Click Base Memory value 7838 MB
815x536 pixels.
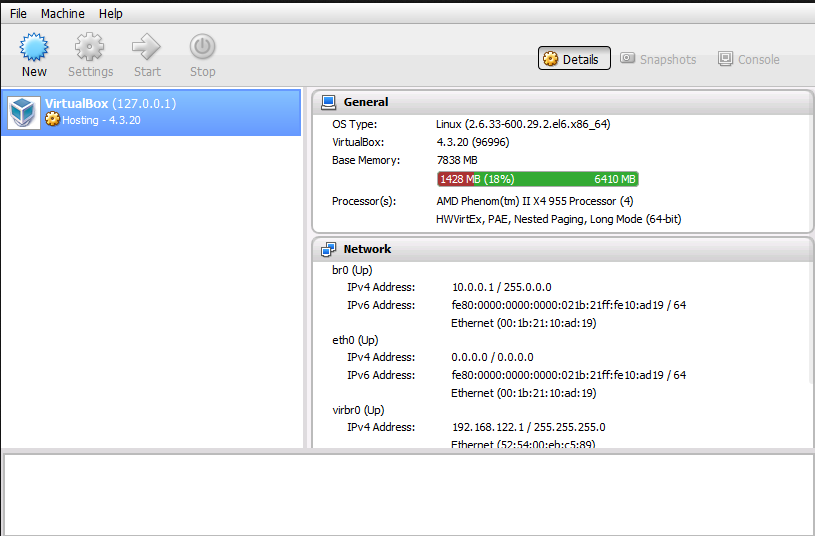coord(457,160)
